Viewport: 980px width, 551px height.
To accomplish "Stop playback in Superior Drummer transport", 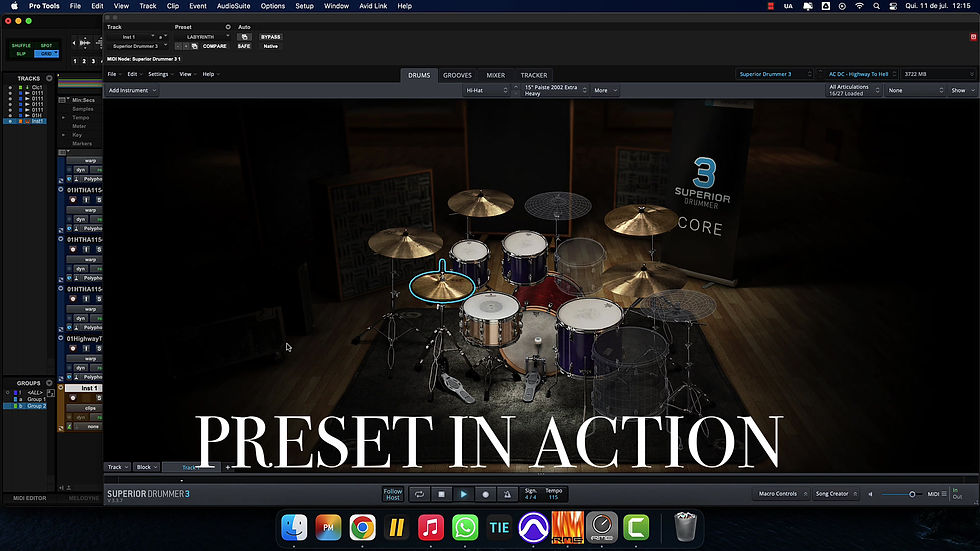I will point(441,494).
